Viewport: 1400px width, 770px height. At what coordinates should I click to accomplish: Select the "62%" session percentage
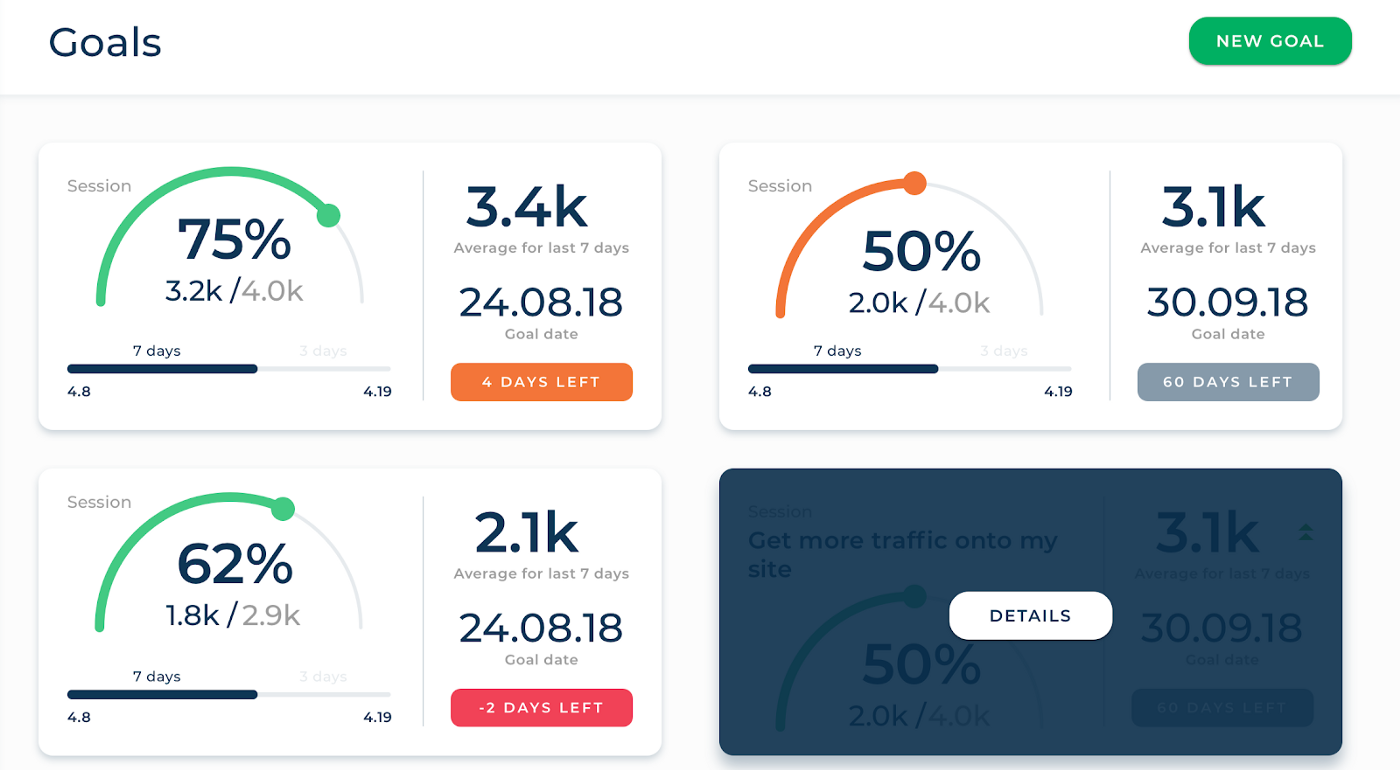point(234,564)
